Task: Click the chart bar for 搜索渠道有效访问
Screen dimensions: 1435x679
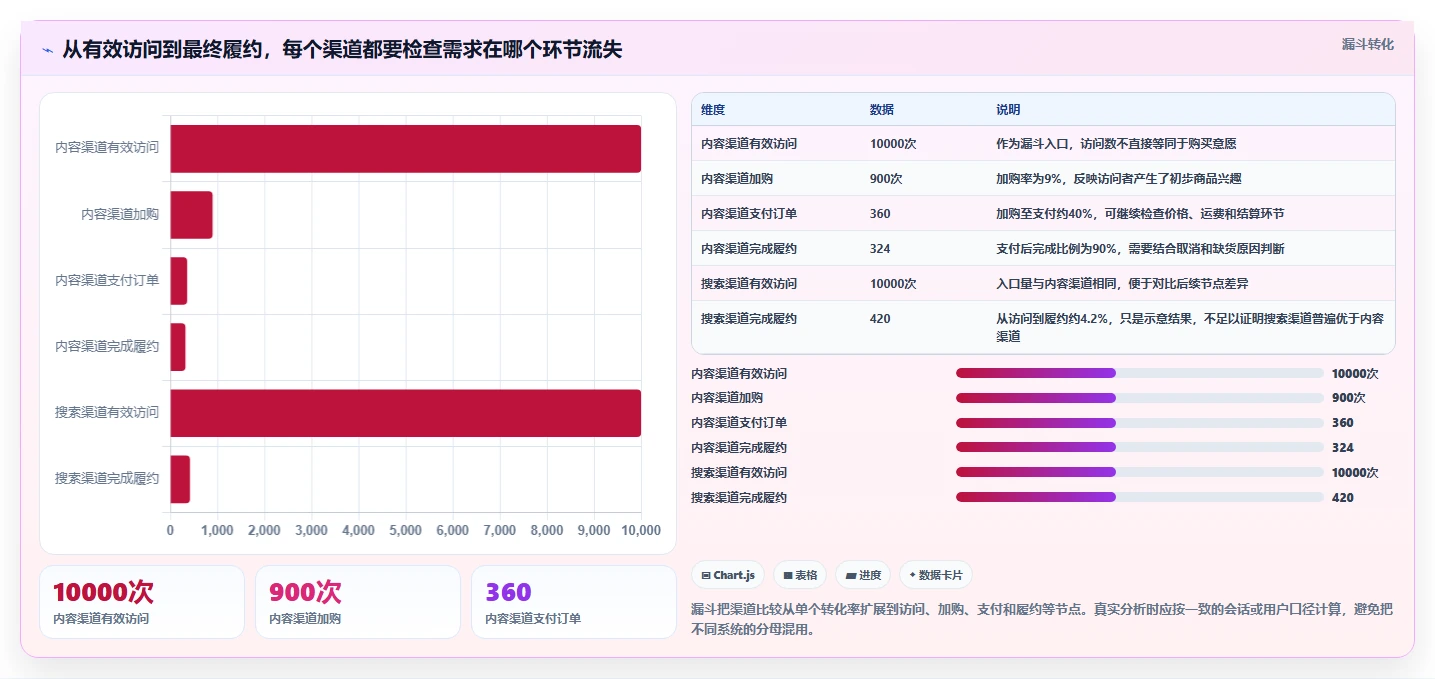Action: (405, 412)
